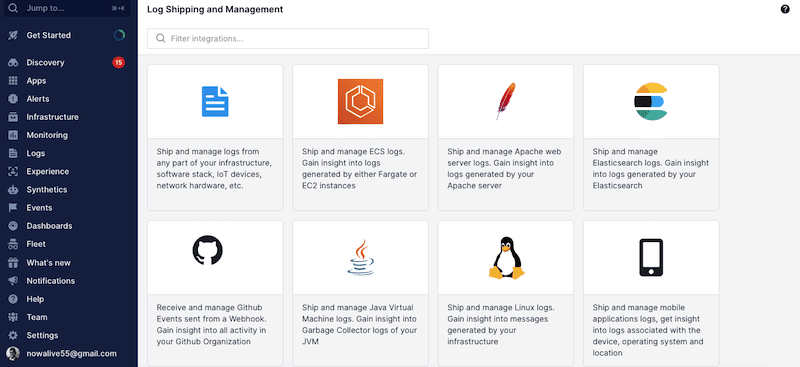The width and height of the screenshot is (800, 367).
Task: Select the orange AWS ECS logo
Action: [x=360, y=102]
